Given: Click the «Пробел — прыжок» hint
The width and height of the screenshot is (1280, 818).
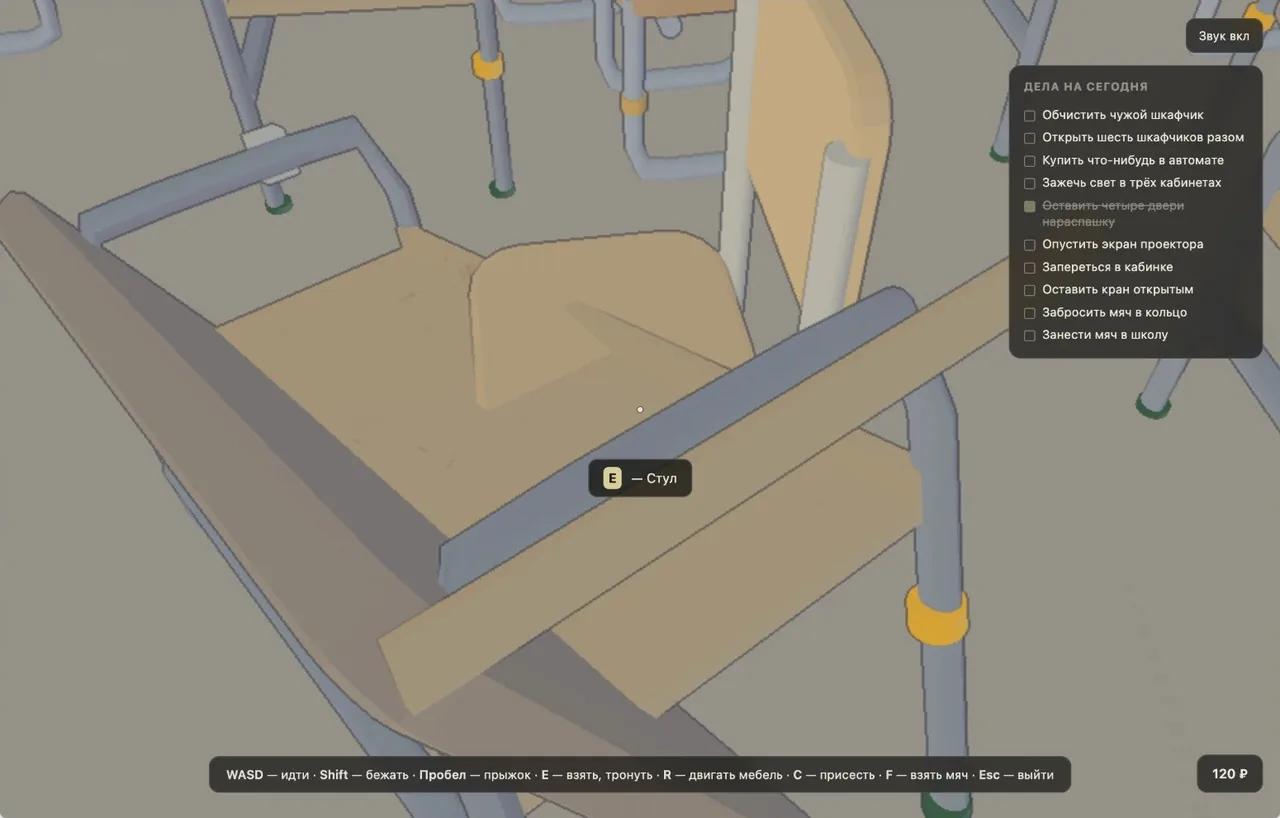Looking at the screenshot, I should click(x=475, y=775).
